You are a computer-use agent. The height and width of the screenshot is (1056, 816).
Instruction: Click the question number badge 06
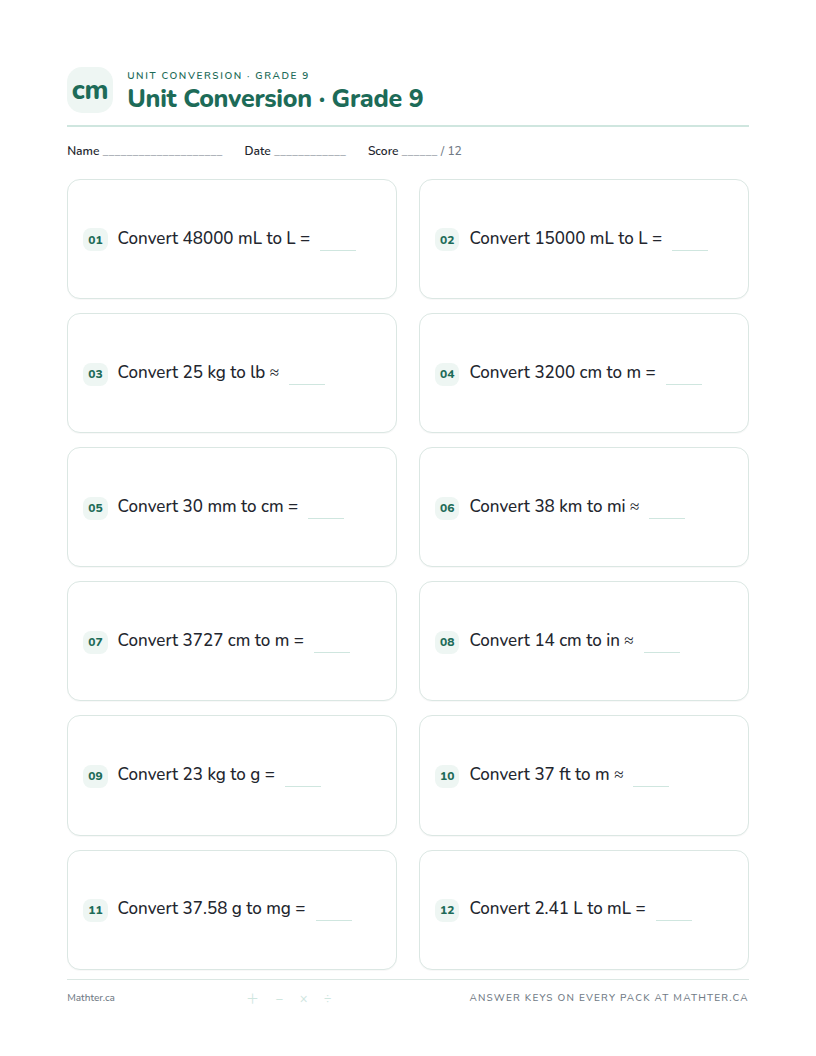[448, 508]
